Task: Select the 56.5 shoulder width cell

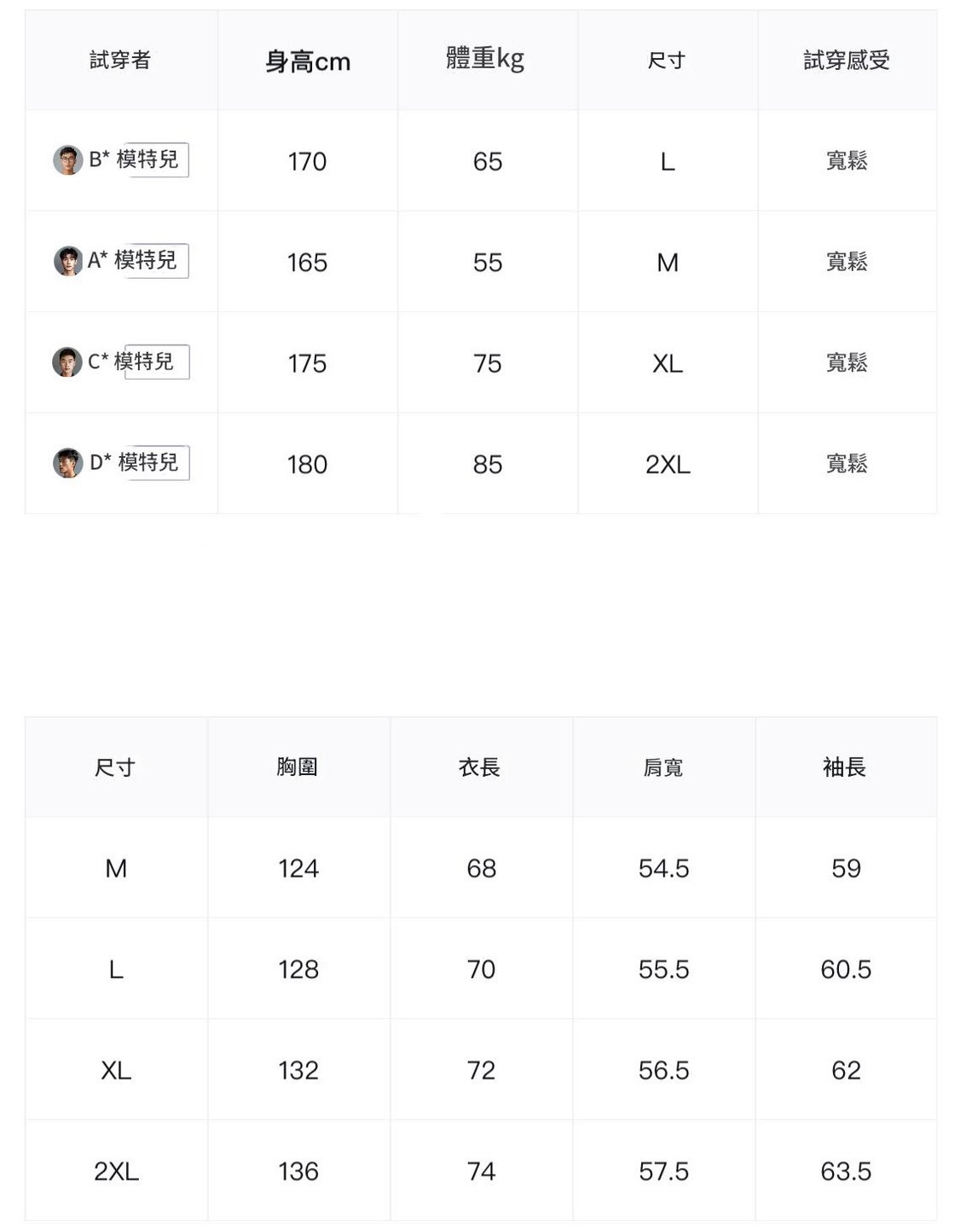Action: pos(663,1070)
